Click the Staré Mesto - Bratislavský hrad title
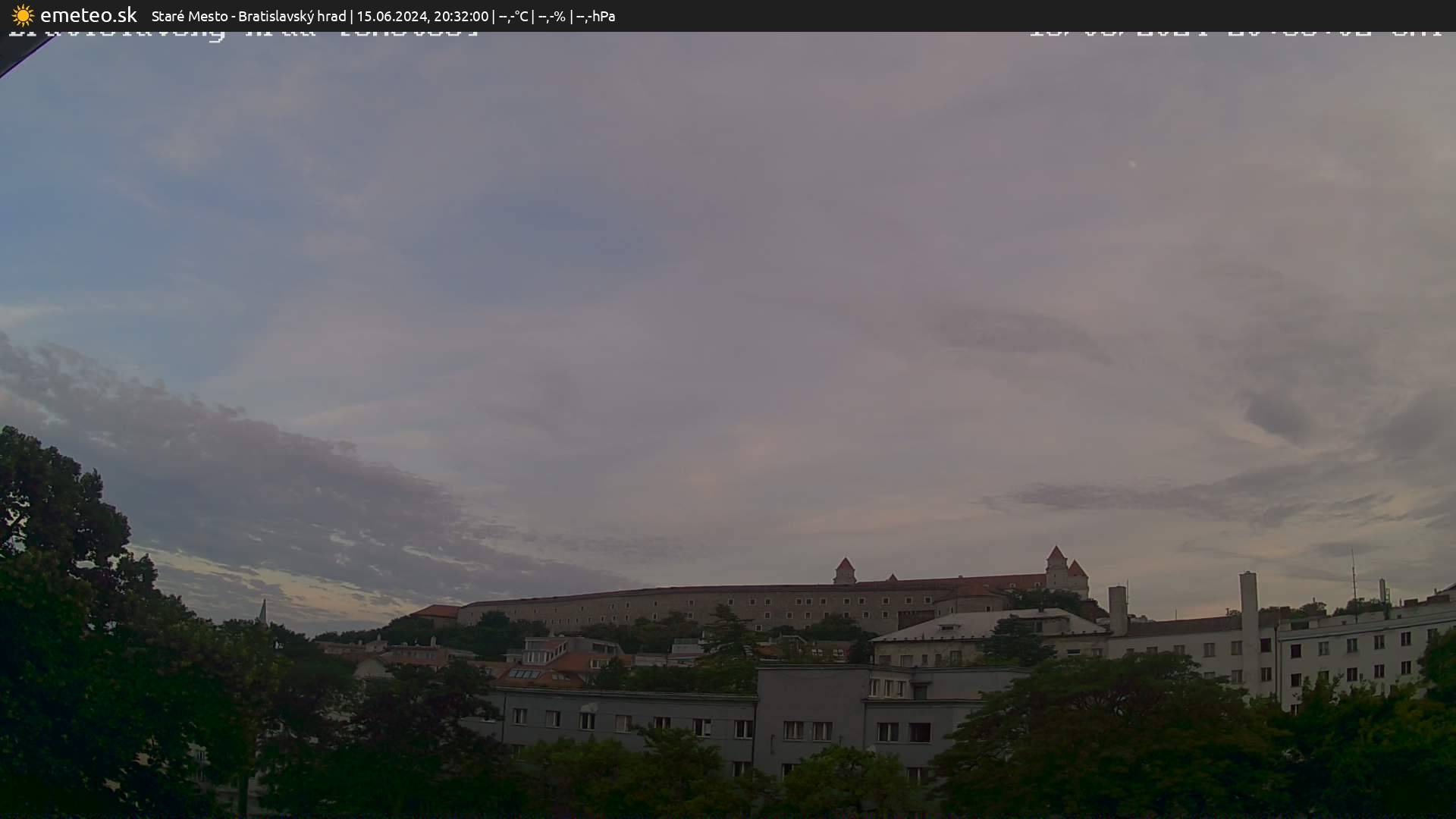Screen dimensions: 1456x819 point(249,16)
